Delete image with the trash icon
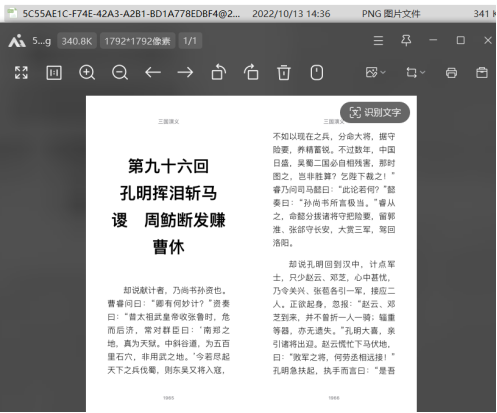Viewport: 497px width, 413px height. (x=284, y=72)
